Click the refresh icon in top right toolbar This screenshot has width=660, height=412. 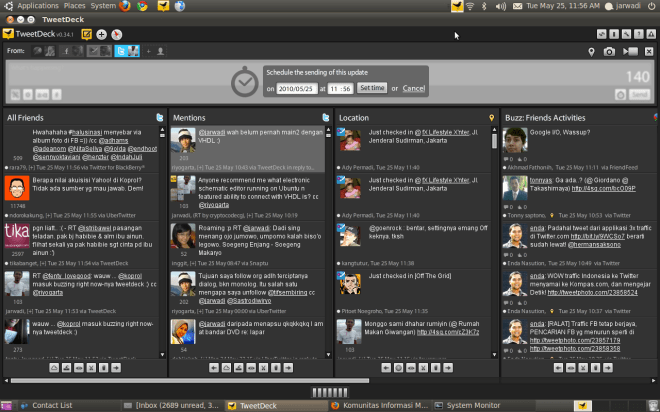click(x=601, y=35)
